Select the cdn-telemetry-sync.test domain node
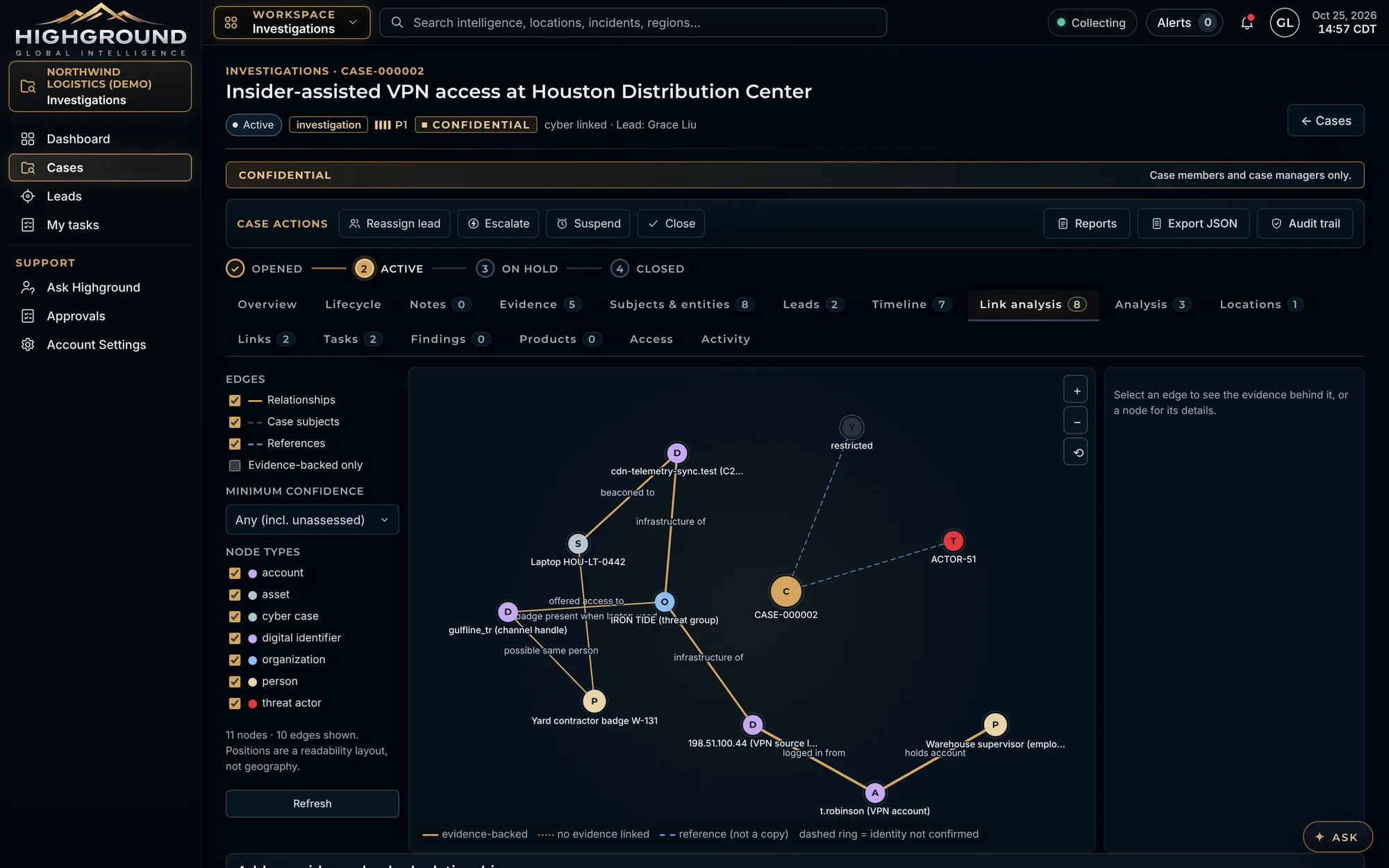Screen dimensions: 1389x868 (x=677, y=453)
